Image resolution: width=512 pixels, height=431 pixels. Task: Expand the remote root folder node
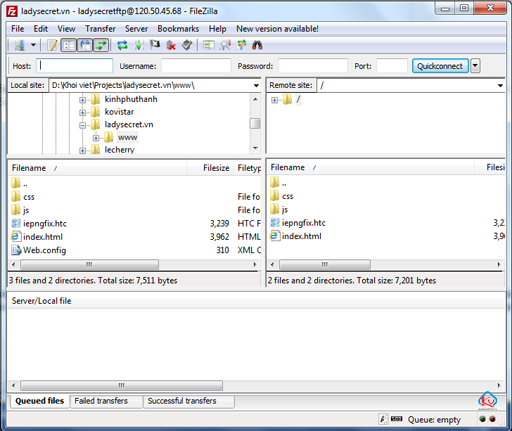(274, 100)
